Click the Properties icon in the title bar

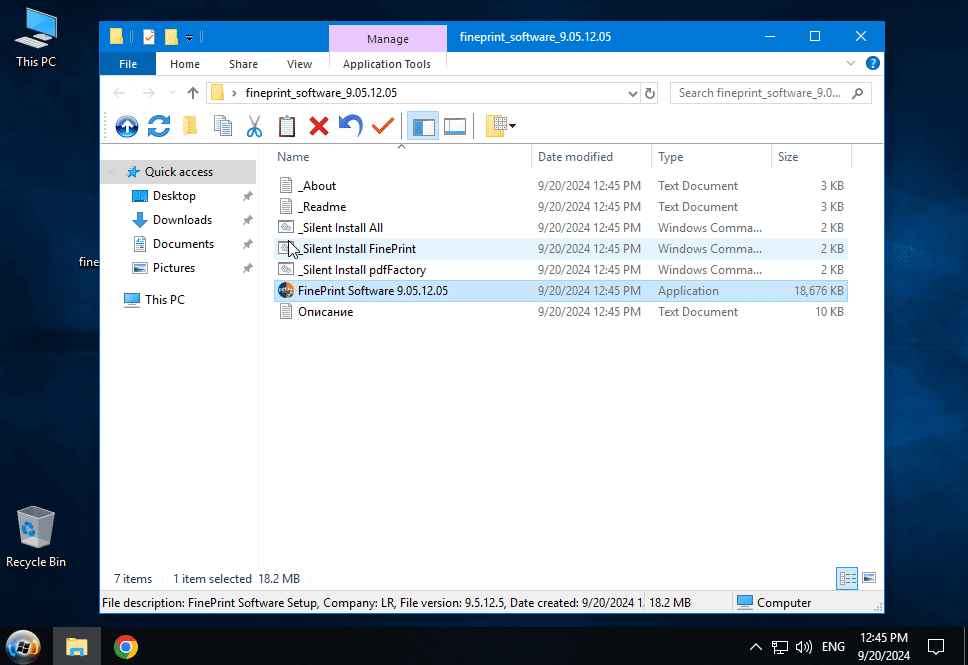(149, 37)
